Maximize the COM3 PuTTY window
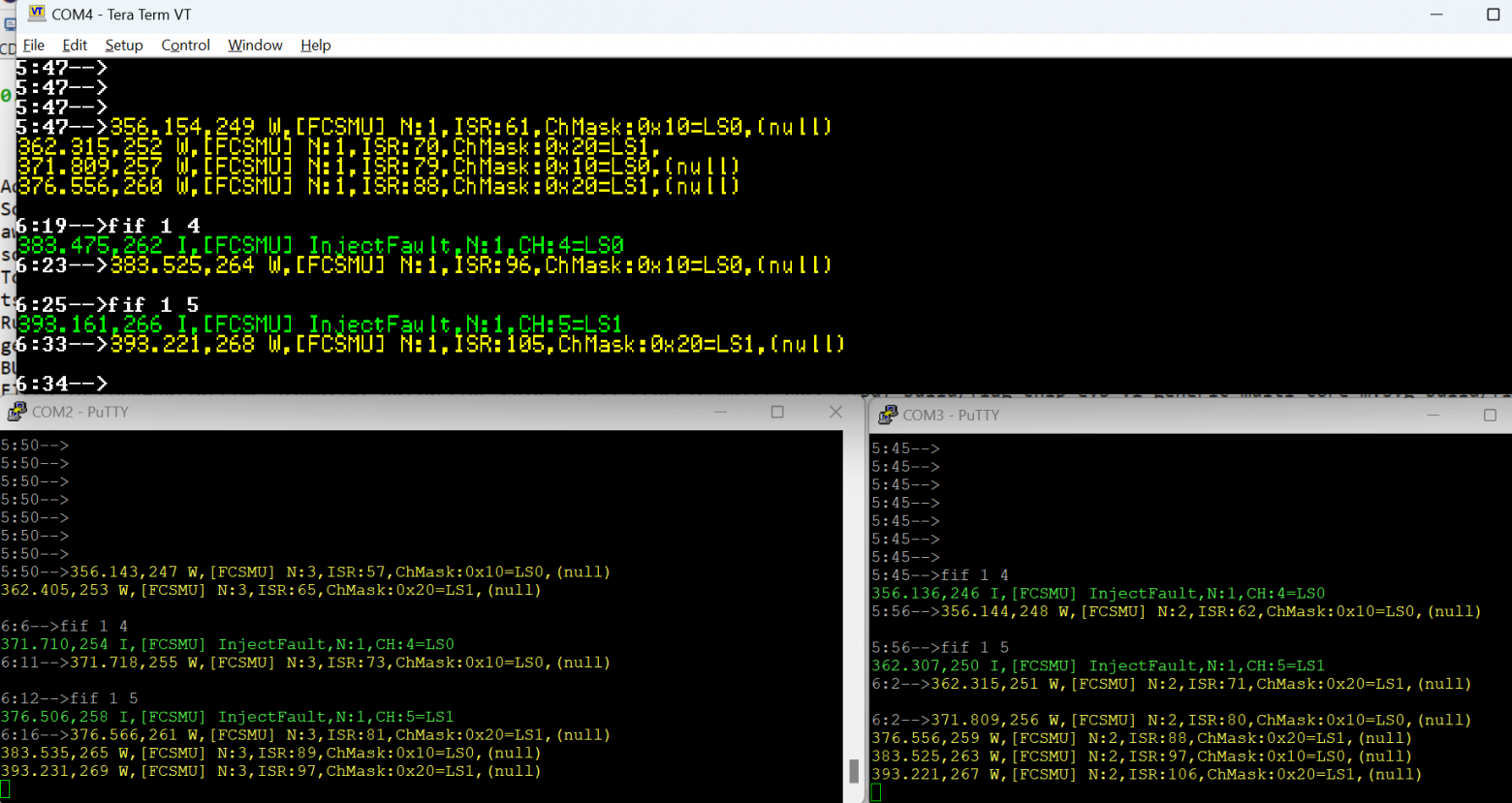Screen dimensions: 1512x803 (x=1490, y=415)
